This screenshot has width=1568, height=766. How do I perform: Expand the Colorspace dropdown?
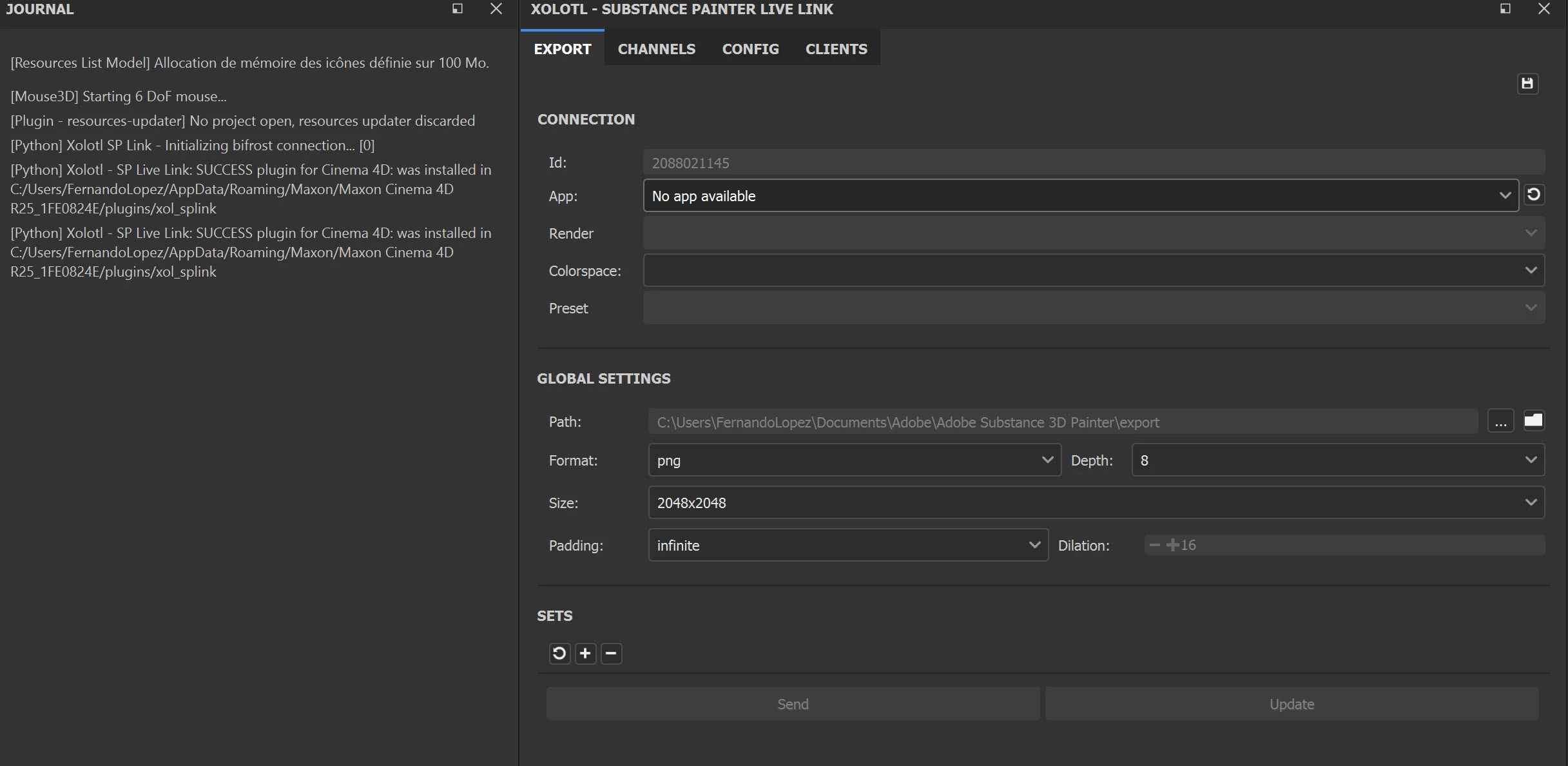[1093, 270]
